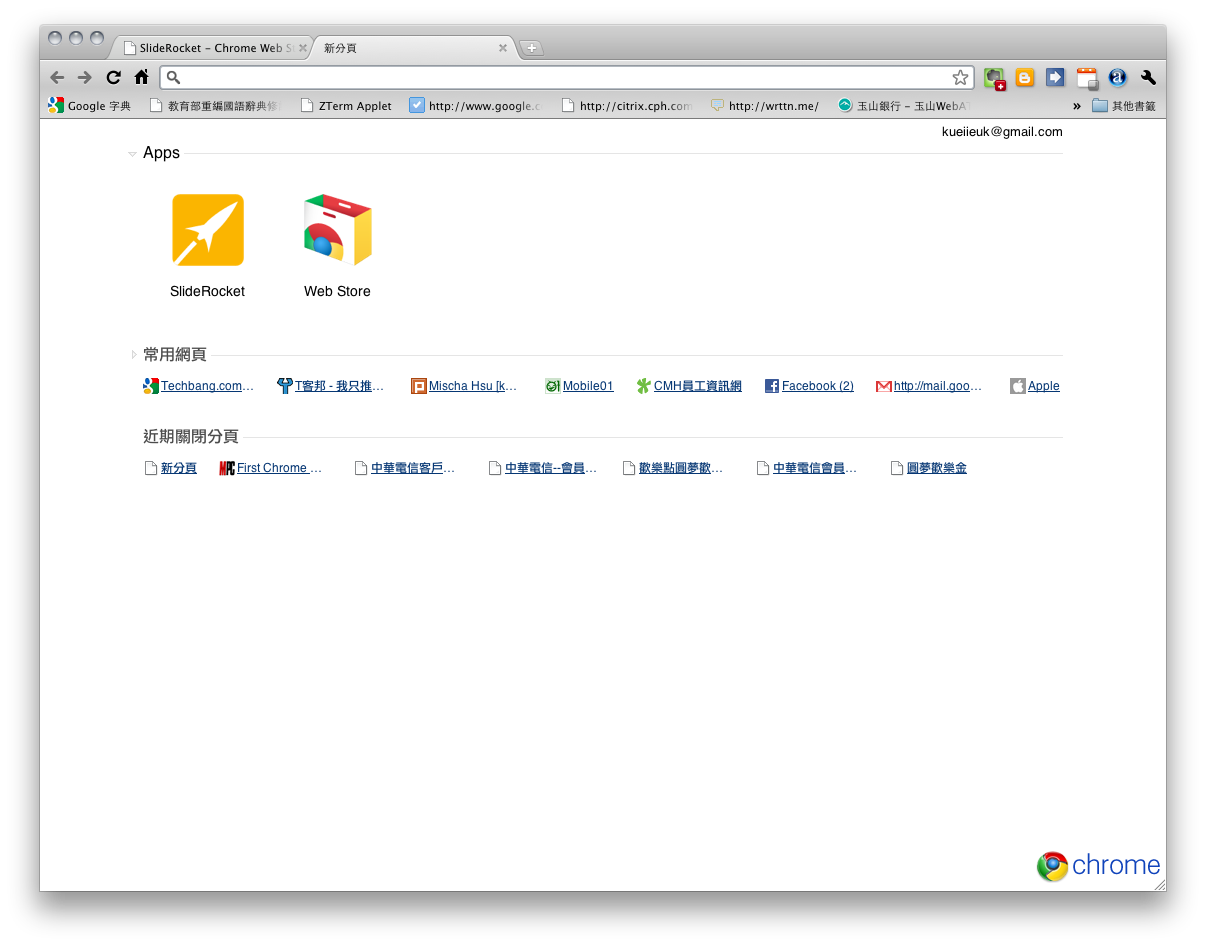Viewport: 1206px width, 946px height.
Task: Open the wrench settings menu
Action: pyautogui.click(x=1148, y=77)
